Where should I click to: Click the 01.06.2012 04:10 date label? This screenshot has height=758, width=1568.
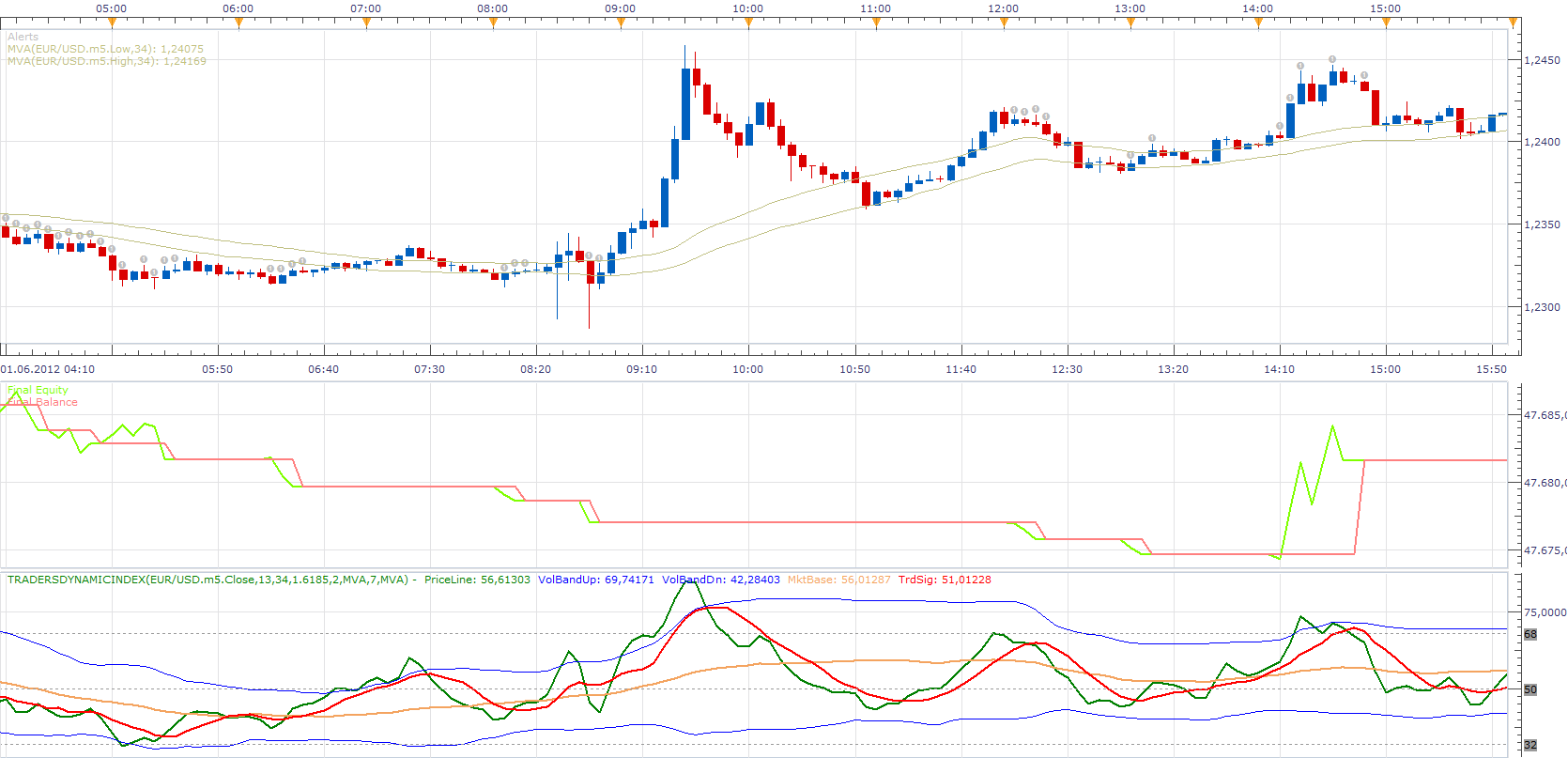[x=48, y=369]
